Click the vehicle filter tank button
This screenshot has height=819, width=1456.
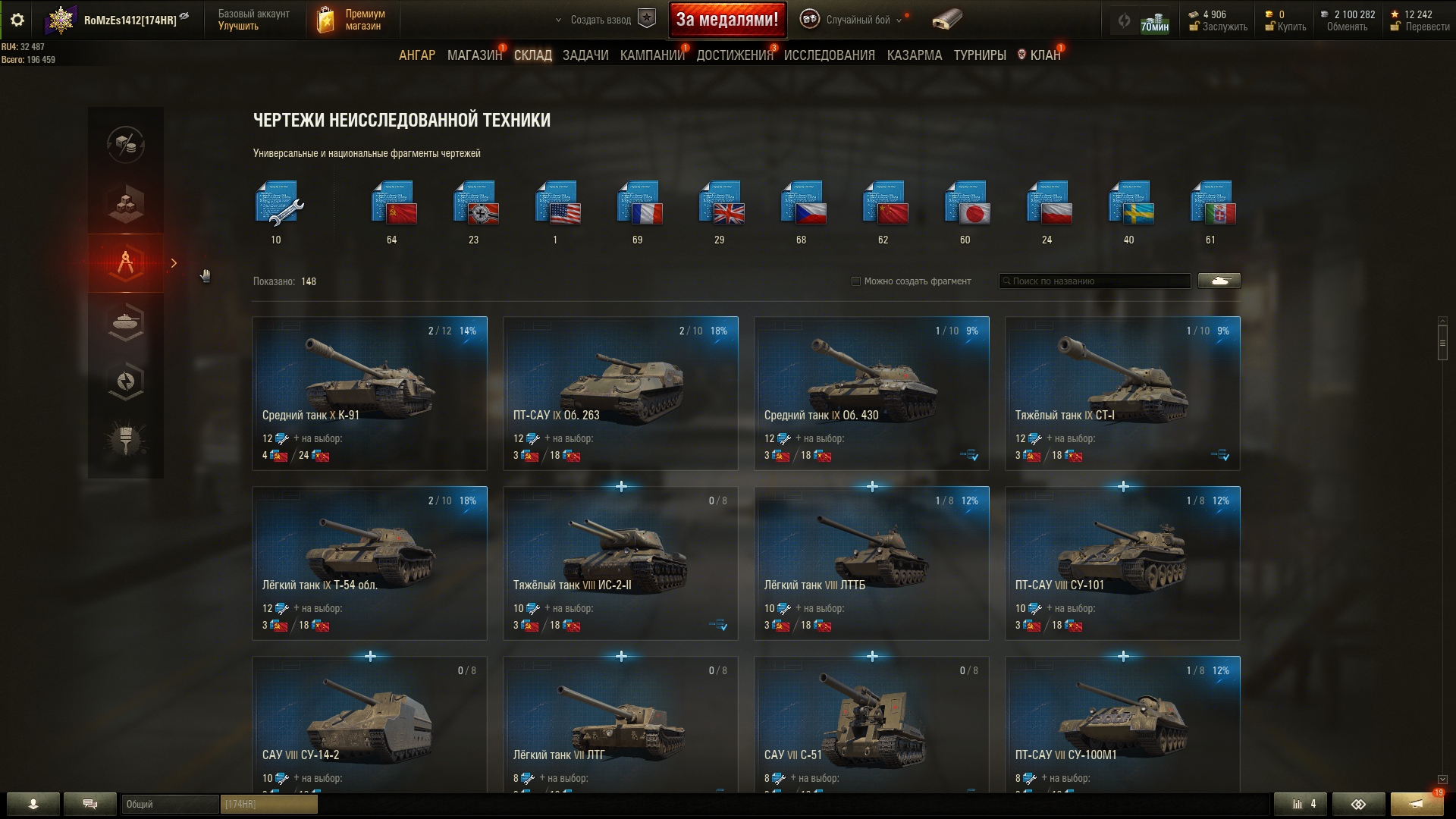coord(1219,281)
